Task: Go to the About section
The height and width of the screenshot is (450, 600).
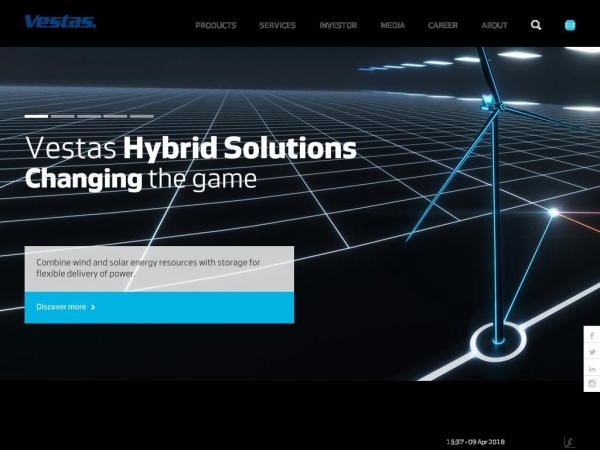Action: (494, 25)
